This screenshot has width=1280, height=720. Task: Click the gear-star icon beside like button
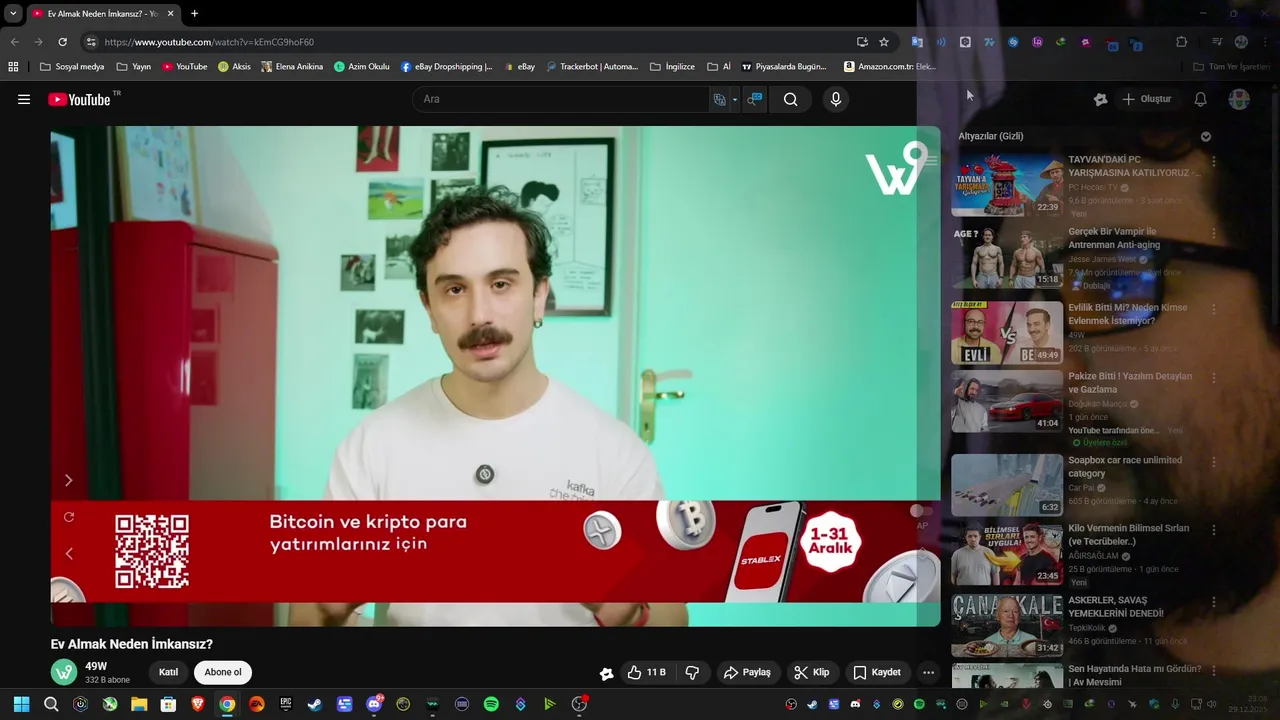(x=606, y=673)
